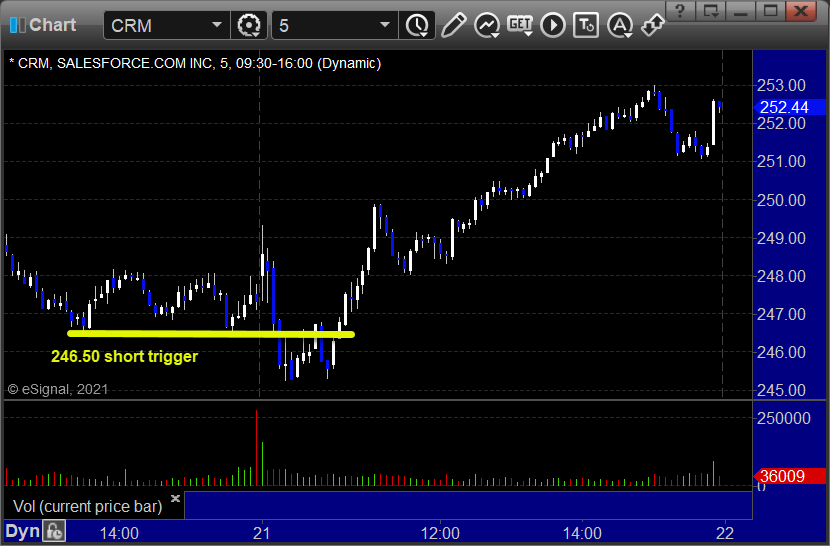Click the date label 22 on time axis
The width and height of the screenshot is (830, 546).
click(x=725, y=533)
